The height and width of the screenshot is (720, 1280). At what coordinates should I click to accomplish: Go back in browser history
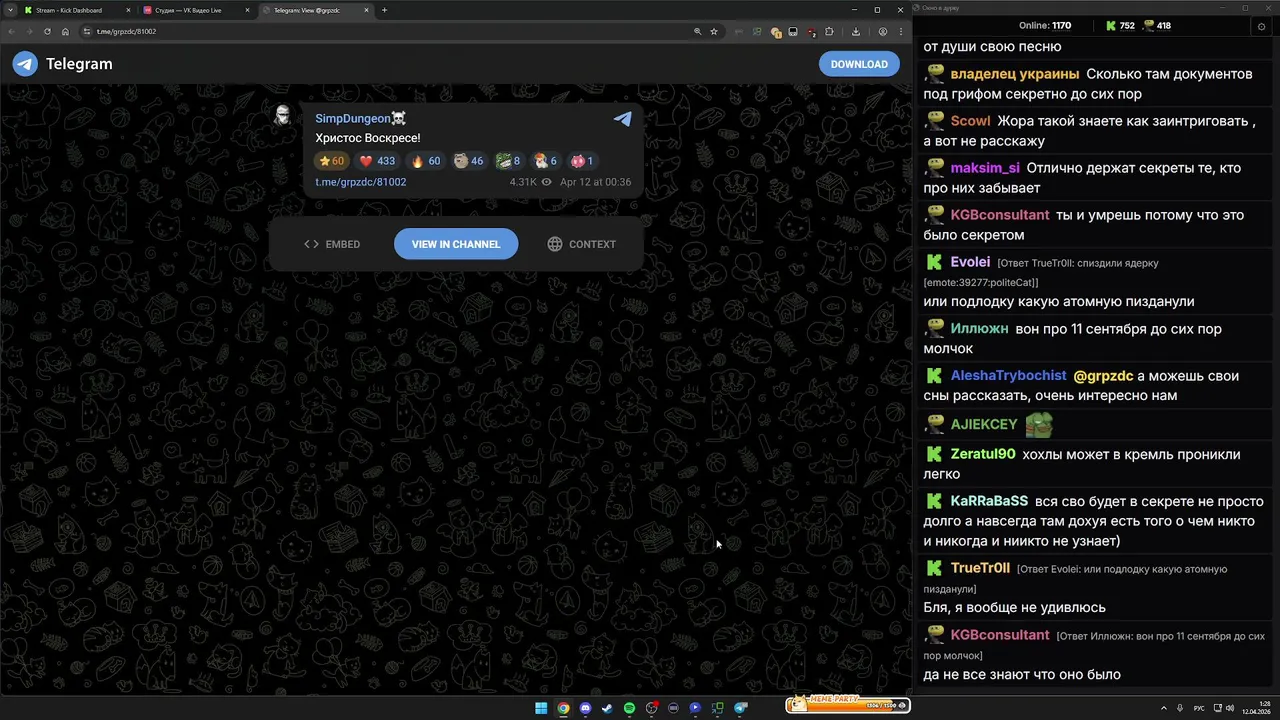click(x=11, y=31)
